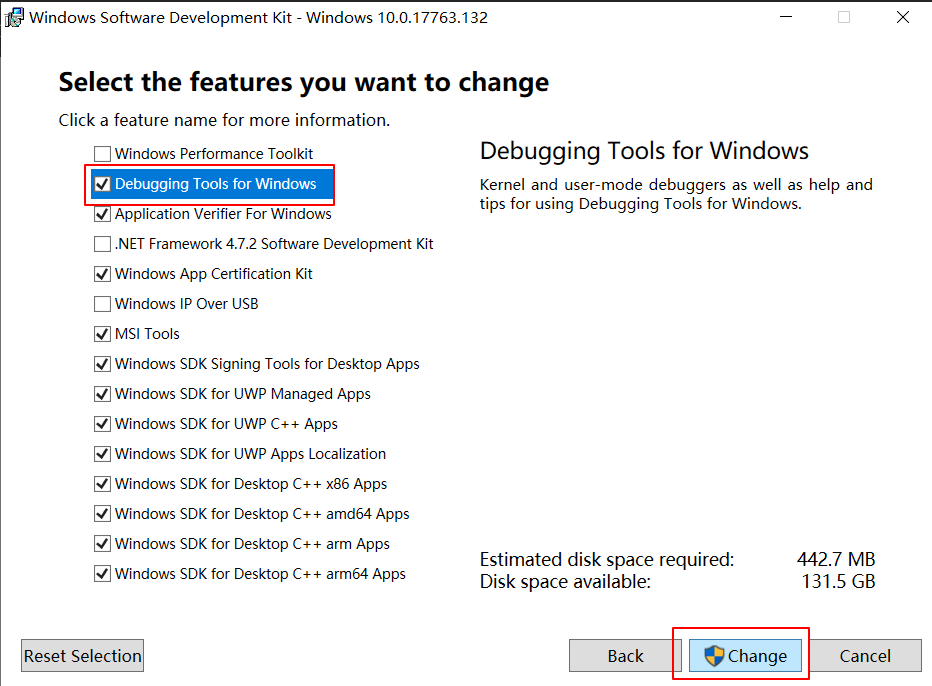Image resolution: width=932 pixels, height=686 pixels.
Task: Apply changes with the Change button
Action: (745, 656)
